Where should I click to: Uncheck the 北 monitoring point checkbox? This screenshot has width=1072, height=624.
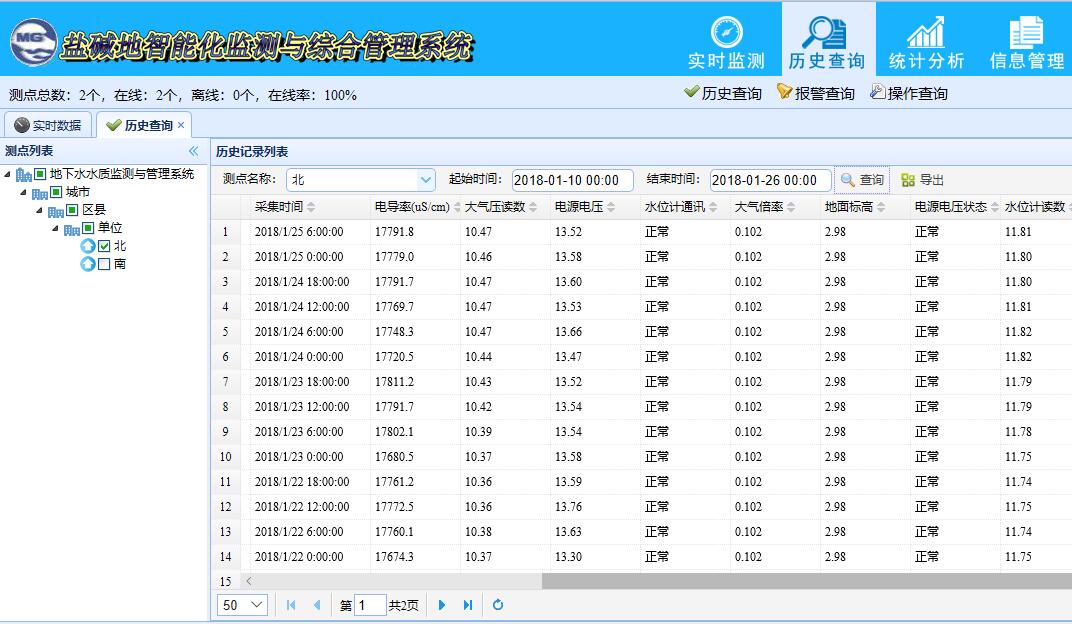(104, 246)
